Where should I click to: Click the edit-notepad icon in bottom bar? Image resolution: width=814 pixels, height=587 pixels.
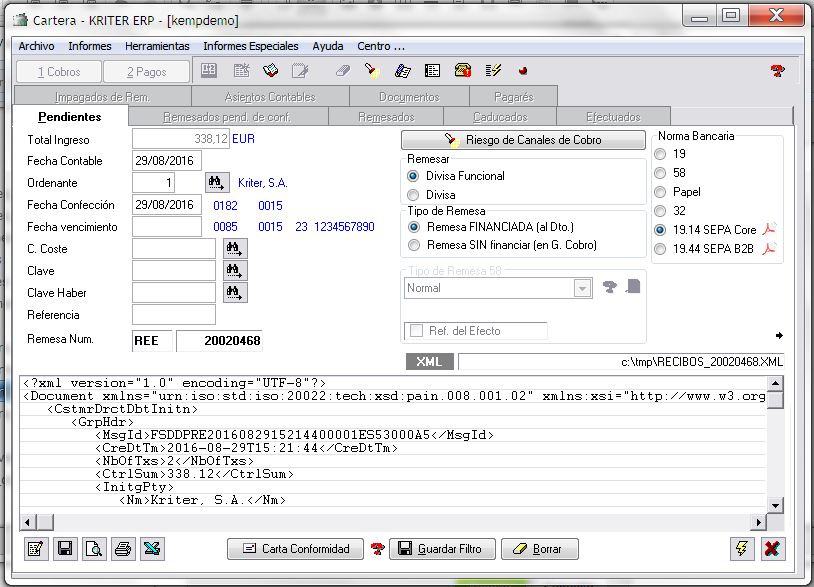click(36, 549)
